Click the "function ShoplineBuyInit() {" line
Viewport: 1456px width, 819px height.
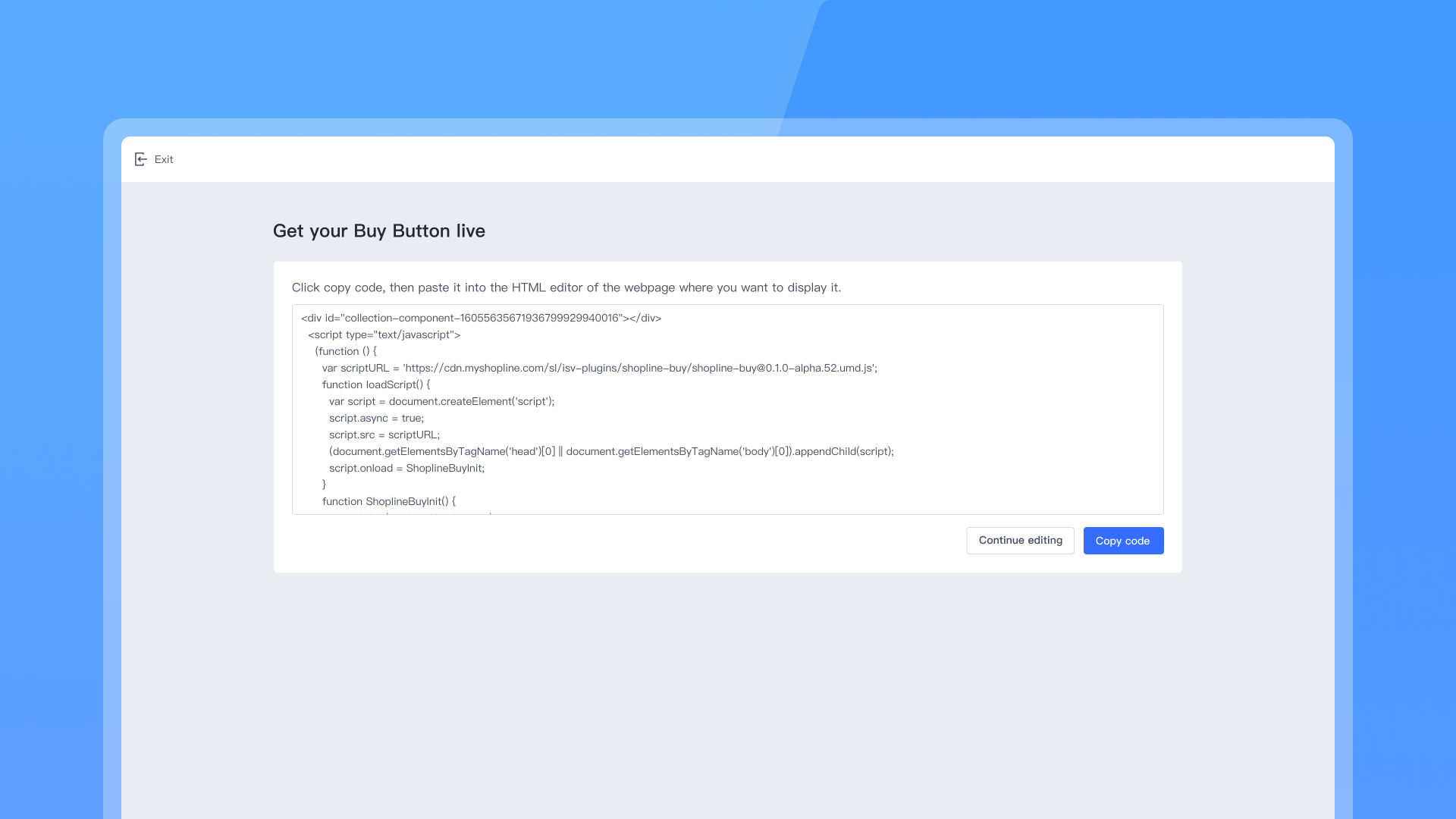[x=388, y=502]
